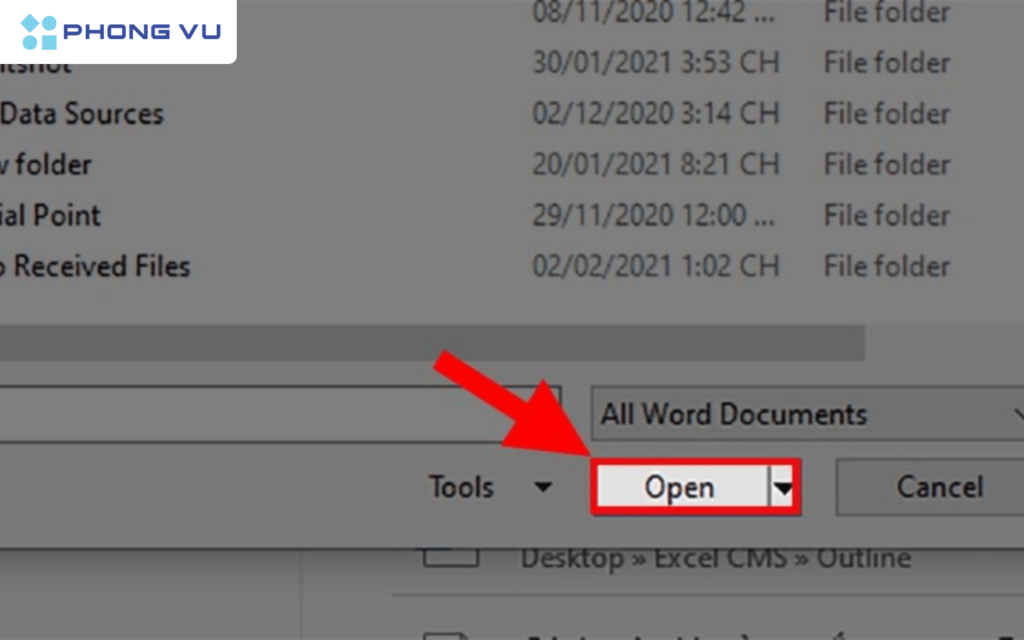Image resolution: width=1024 pixels, height=640 pixels.
Task: Click inside the file name input field
Action: point(250,414)
